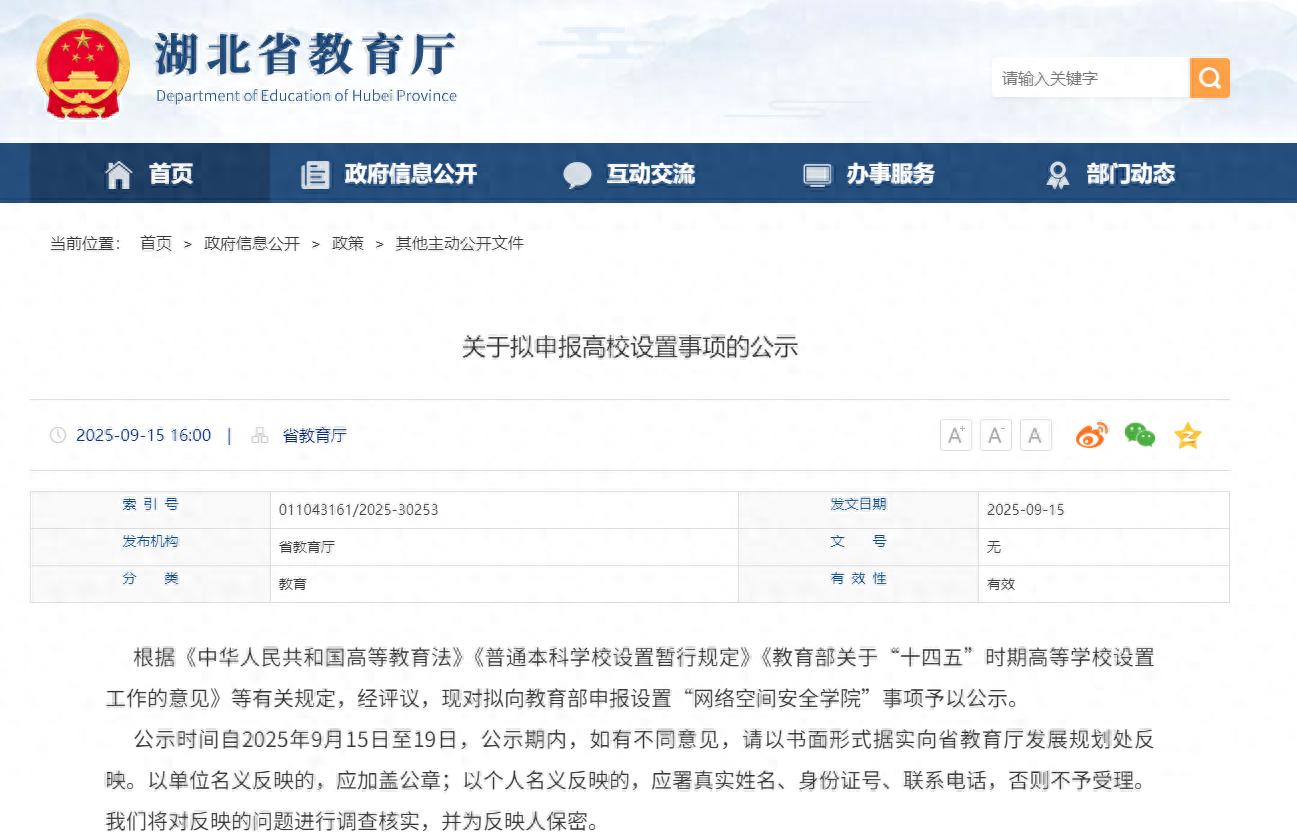Click the document icon beside 政府信息公开
The image size is (1297, 836).
coord(314,173)
